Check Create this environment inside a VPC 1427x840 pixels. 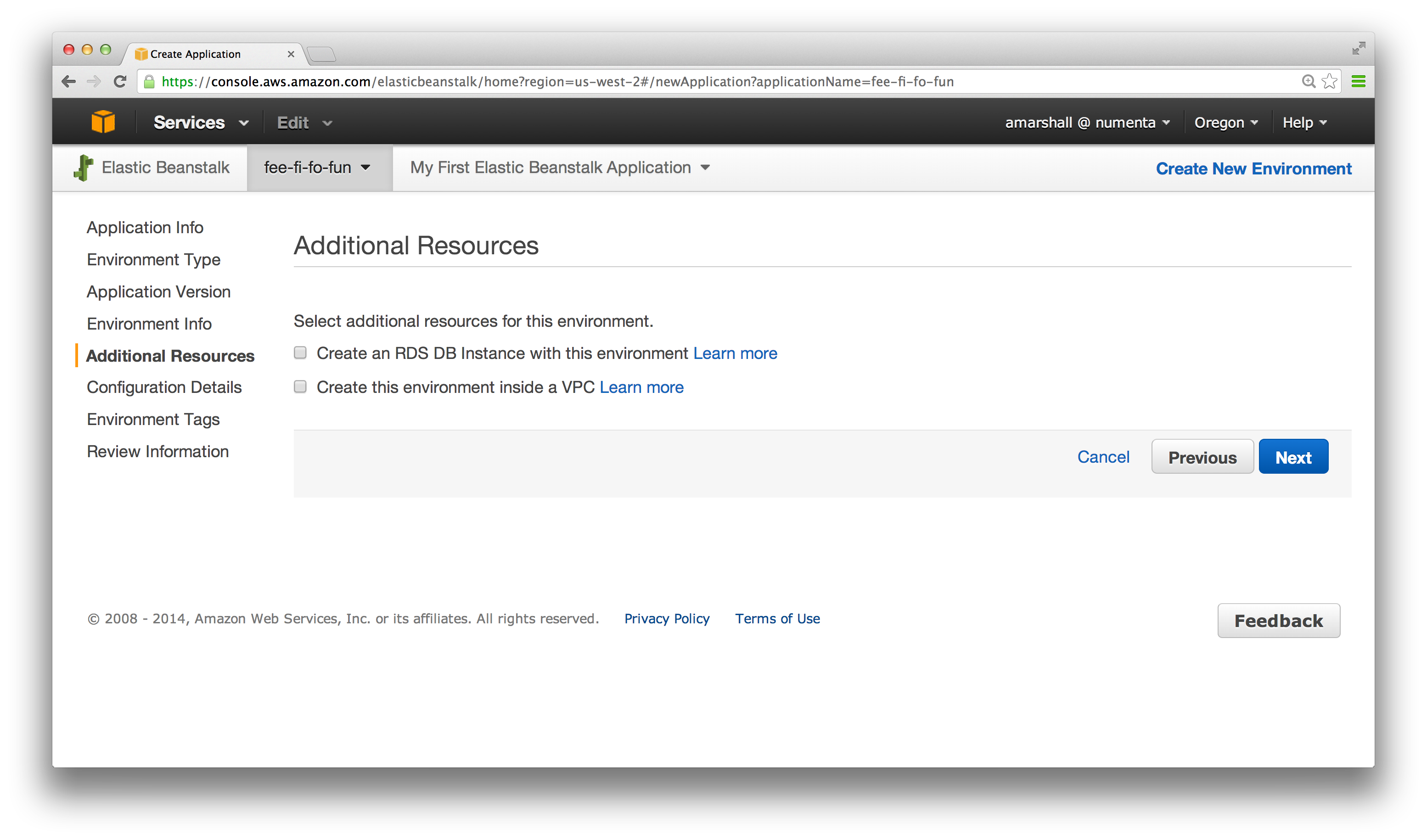tap(300, 386)
